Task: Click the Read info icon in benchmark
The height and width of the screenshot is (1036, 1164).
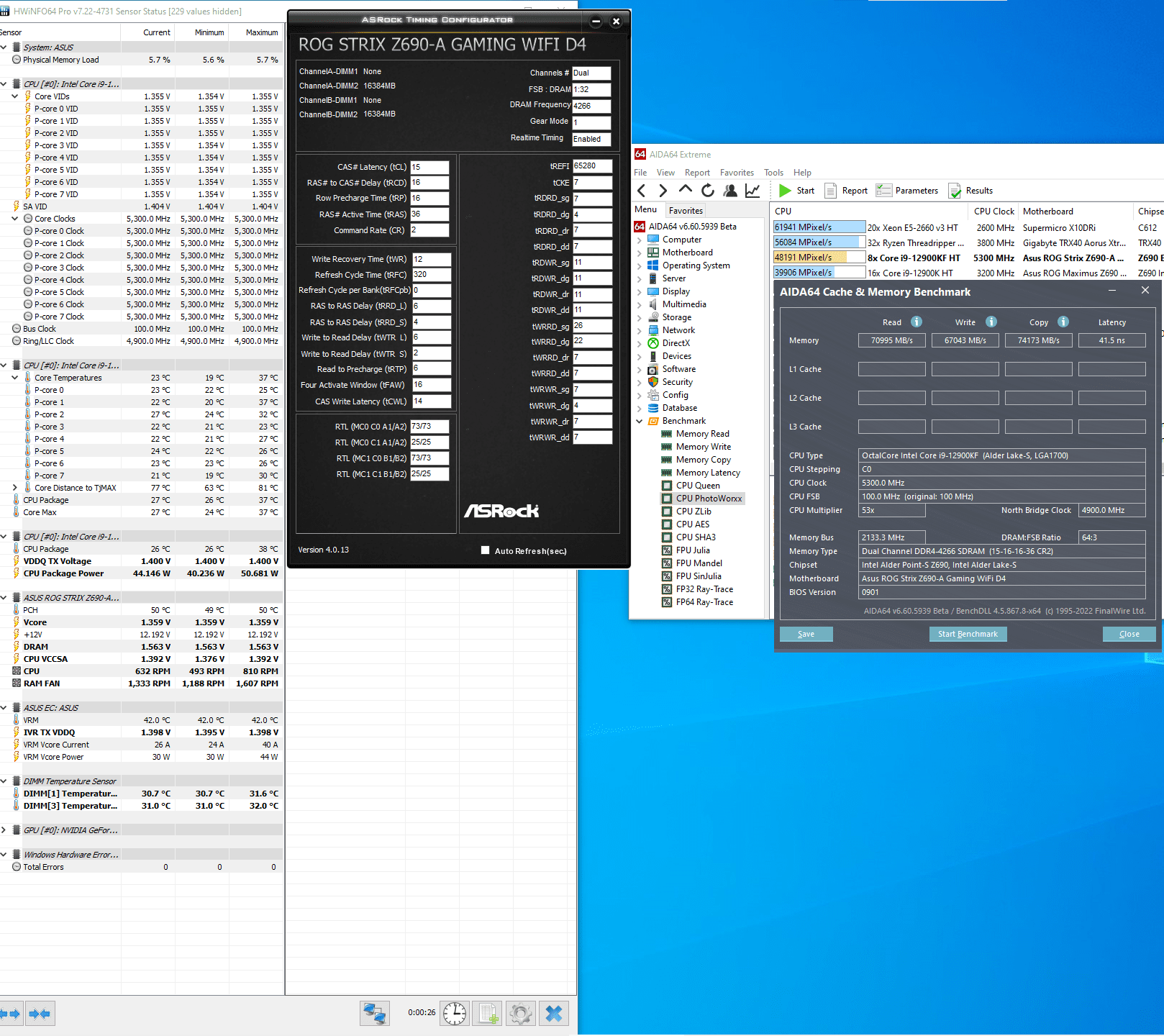Action: (917, 322)
